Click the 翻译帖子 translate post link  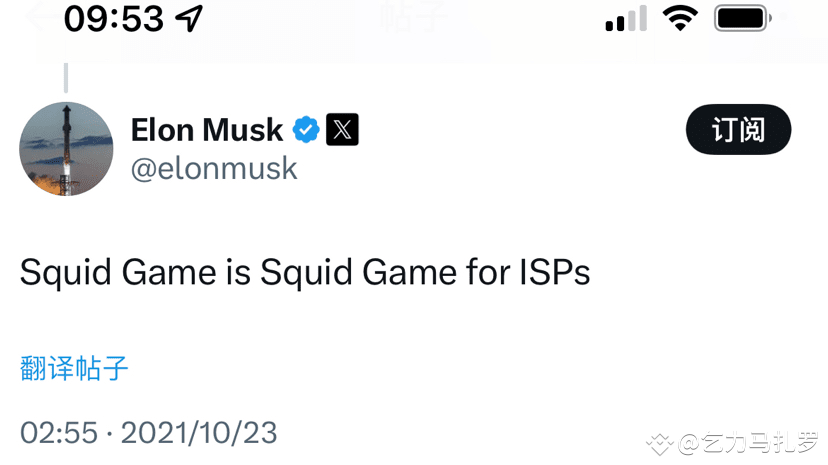pos(74,368)
